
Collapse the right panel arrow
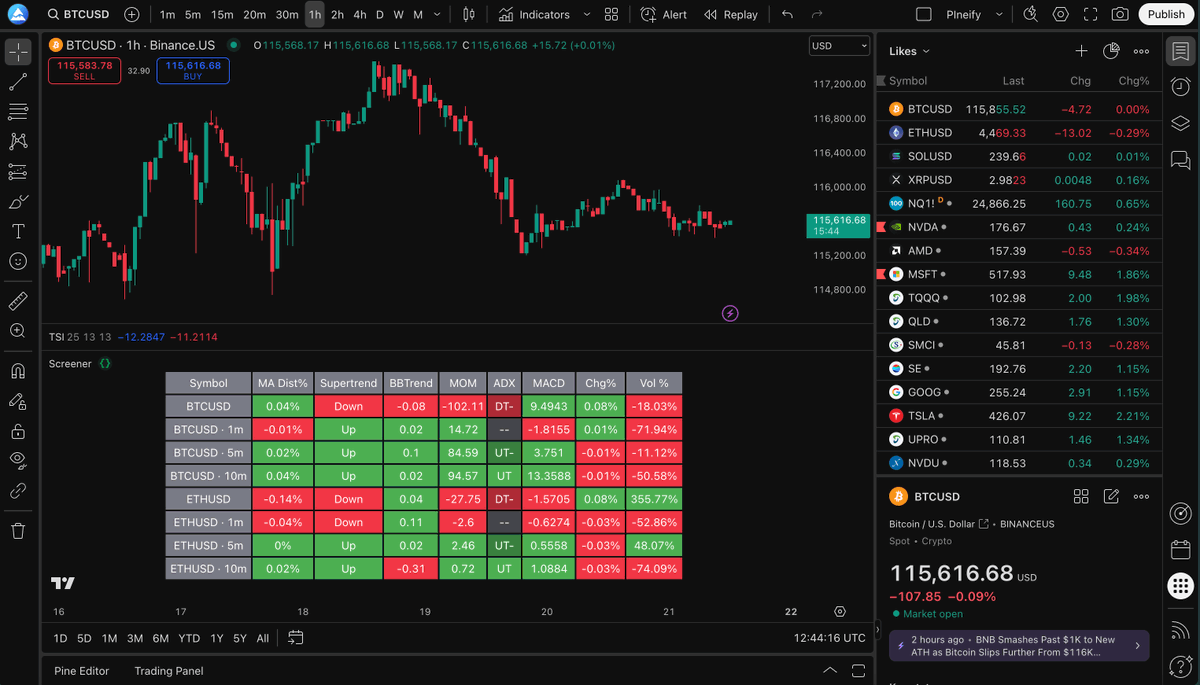point(878,630)
